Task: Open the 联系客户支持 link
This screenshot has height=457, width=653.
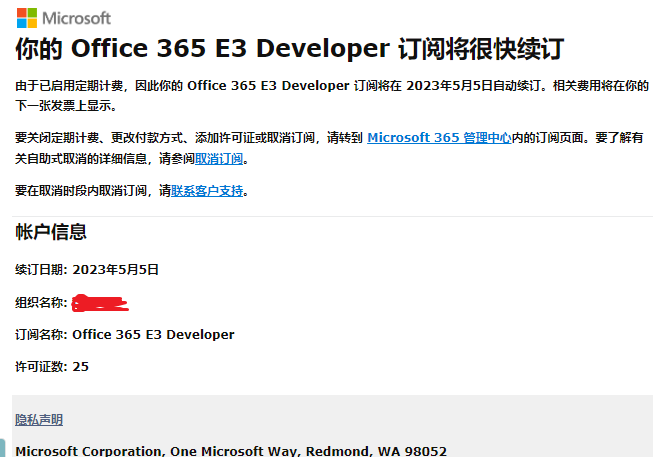Action: click(x=207, y=190)
